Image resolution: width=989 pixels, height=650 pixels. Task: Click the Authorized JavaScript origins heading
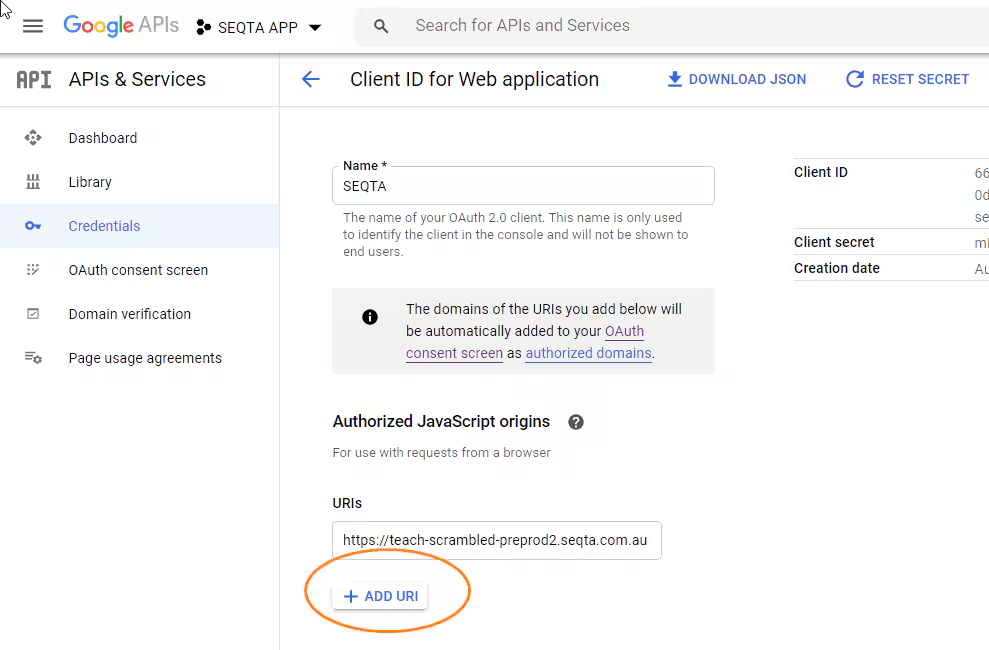441,421
